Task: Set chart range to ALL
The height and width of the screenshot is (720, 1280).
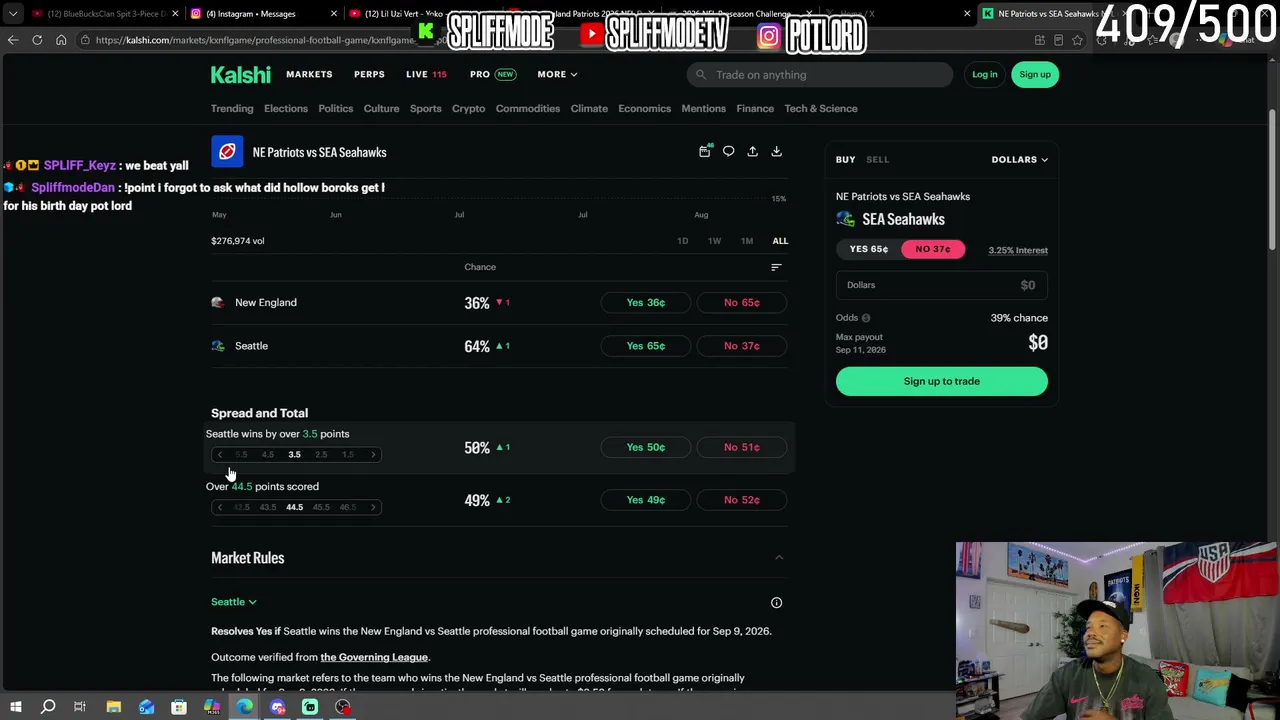Action: 780,241
